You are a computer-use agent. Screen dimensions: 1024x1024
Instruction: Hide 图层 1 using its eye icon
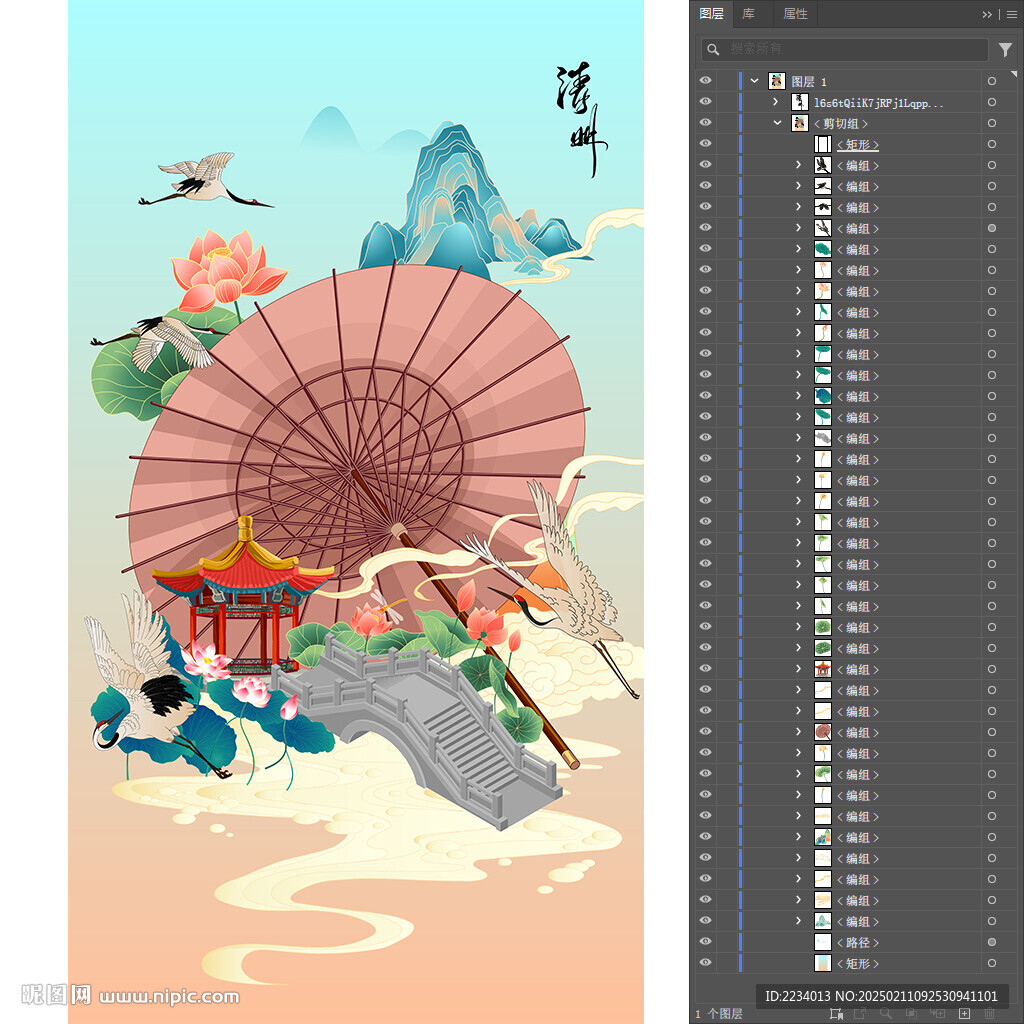coord(705,81)
